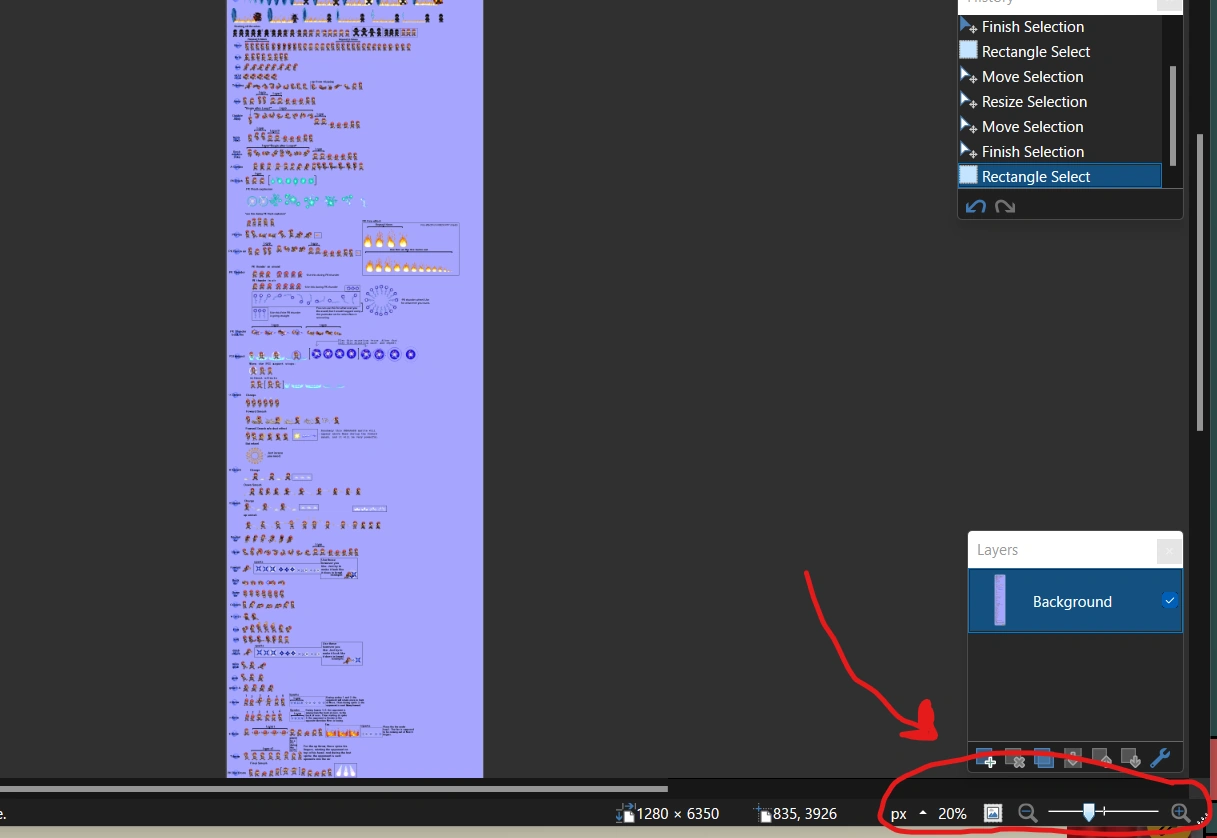This screenshot has width=1217, height=838.
Task: Select the highlighted Rectangle Select history entry
Action: (x=1060, y=176)
